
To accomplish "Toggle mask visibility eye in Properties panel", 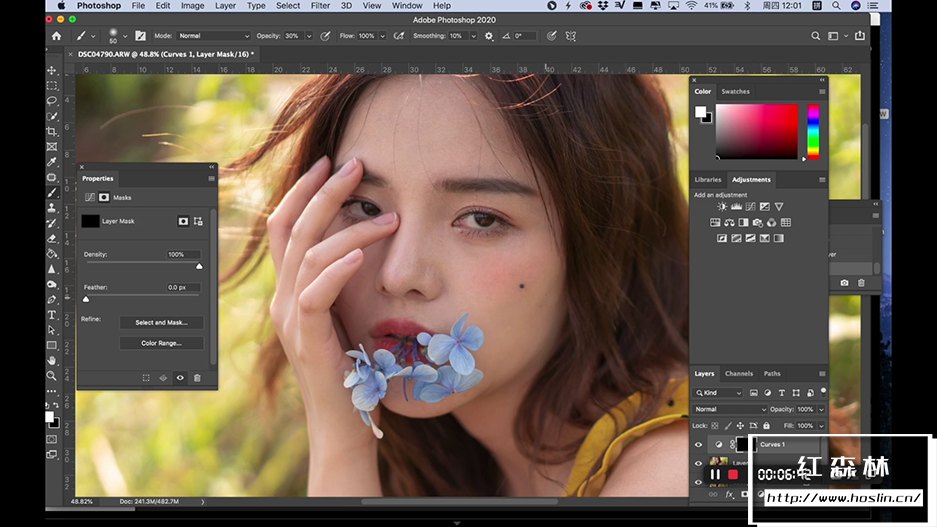I will point(180,378).
